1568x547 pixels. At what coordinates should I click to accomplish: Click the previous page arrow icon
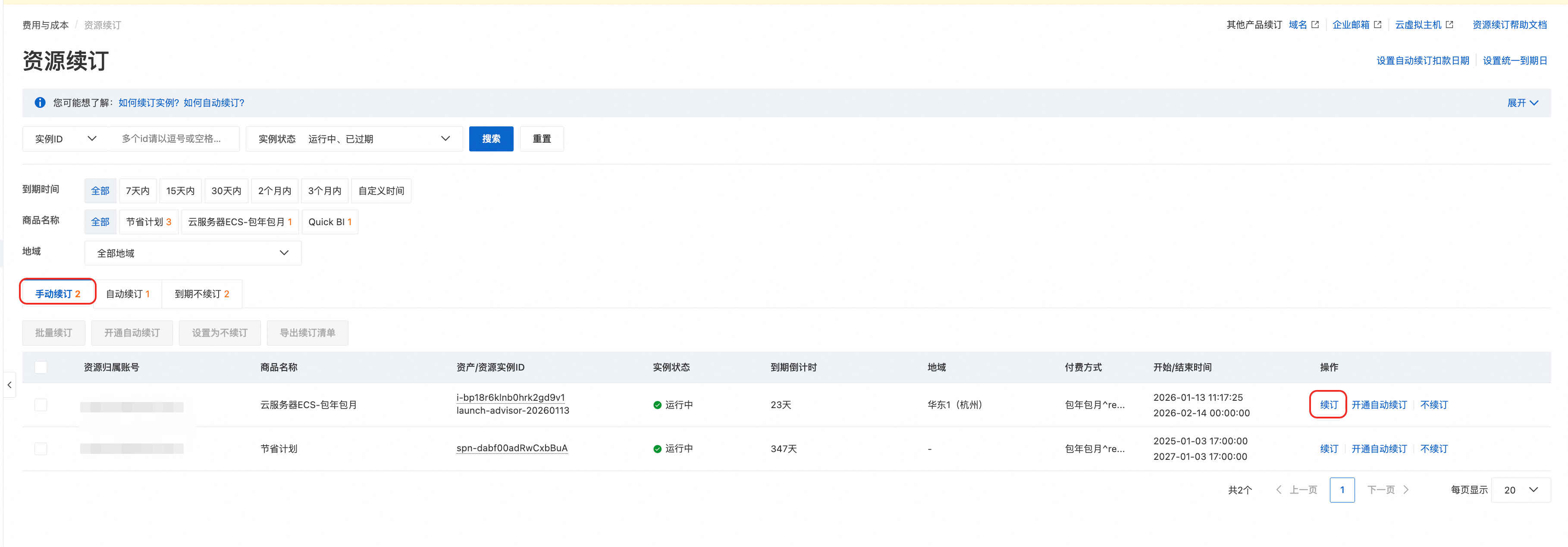point(1278,490)
